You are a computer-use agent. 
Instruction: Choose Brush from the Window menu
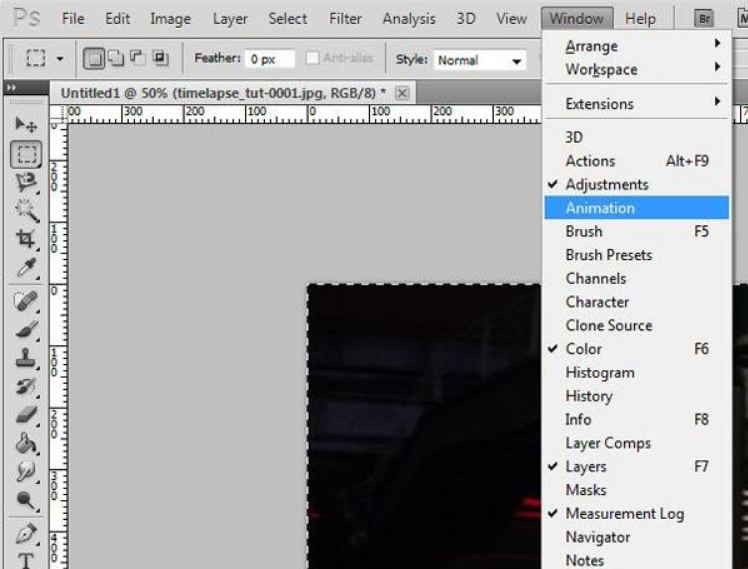pyautogui.click(x=637, y=231)
